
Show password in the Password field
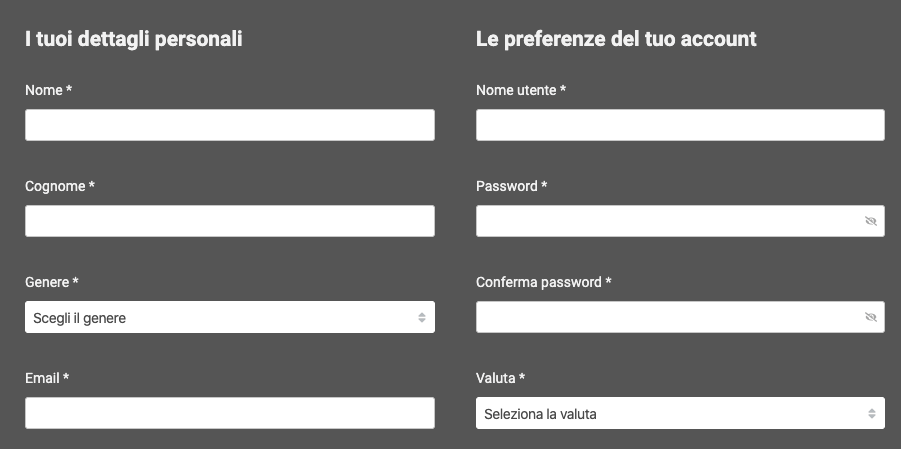tap(871, 221)
